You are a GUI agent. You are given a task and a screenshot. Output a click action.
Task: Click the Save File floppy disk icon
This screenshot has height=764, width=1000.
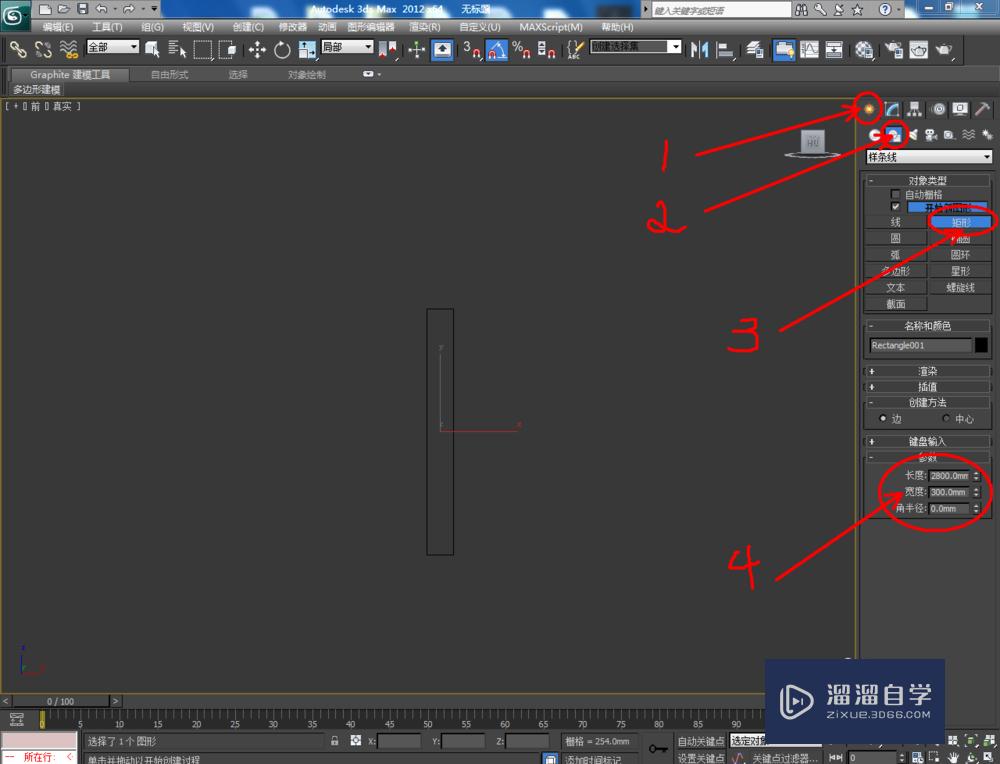pyautogui.click(x=82, y=10)
